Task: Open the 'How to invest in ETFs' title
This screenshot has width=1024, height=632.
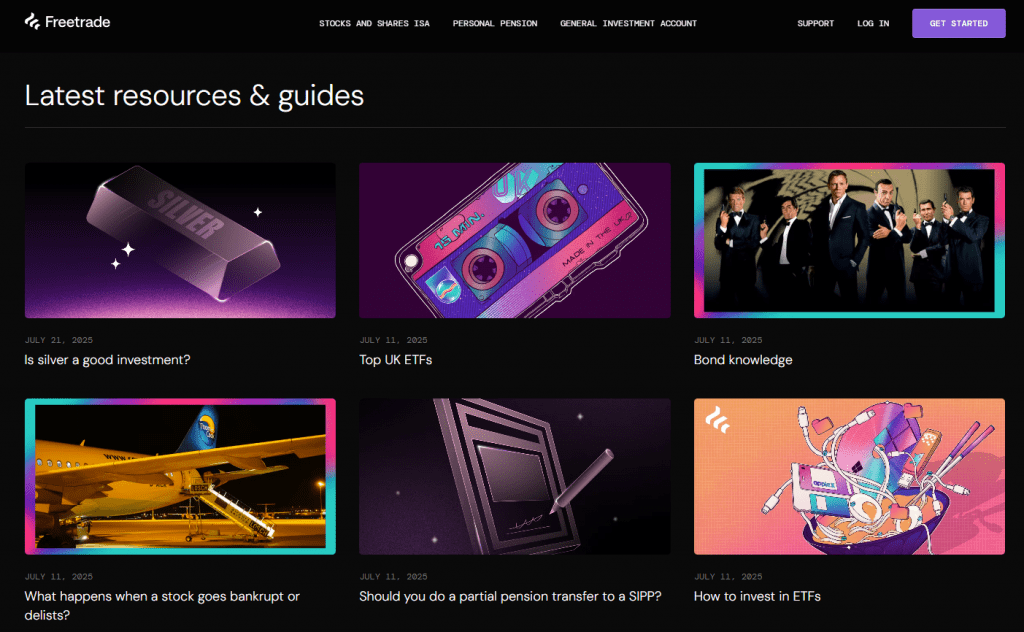Action: (x=757, y=596)
